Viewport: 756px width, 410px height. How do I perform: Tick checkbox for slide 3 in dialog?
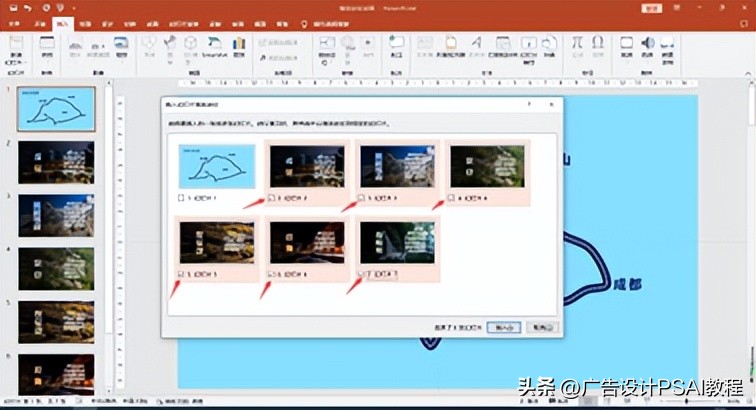(x=362, y=198)
